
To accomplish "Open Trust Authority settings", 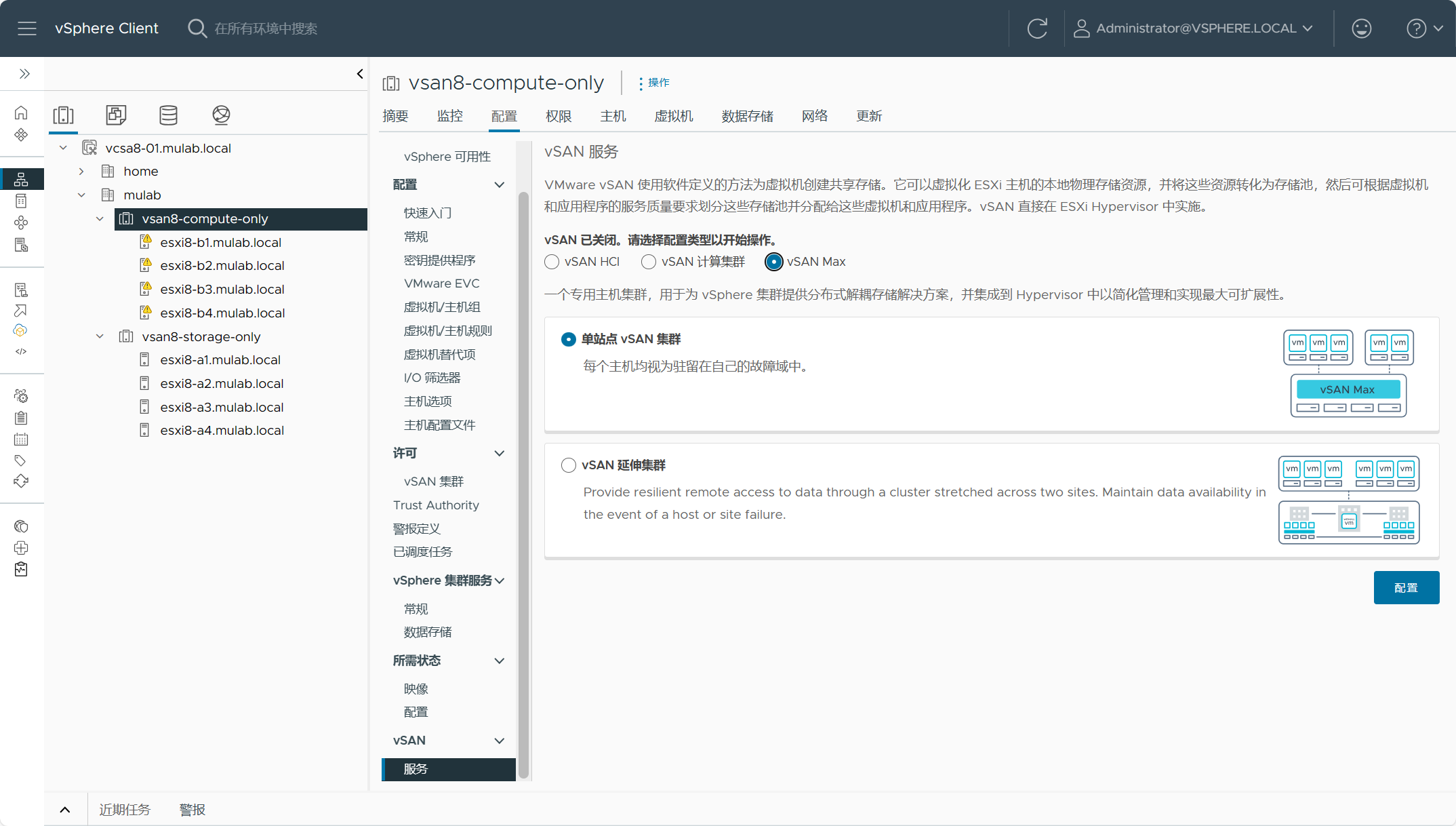I will pos(436,505).
